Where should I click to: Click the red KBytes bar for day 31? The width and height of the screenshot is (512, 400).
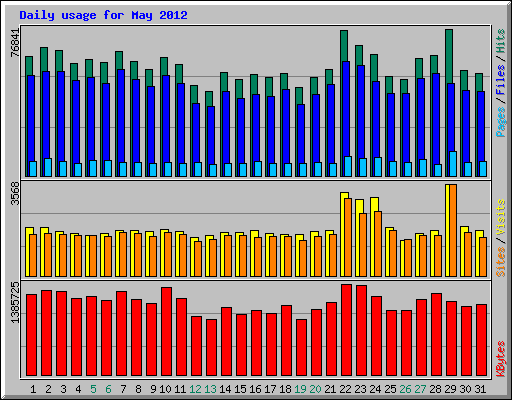pyautogui.click(x=482, y=340)
